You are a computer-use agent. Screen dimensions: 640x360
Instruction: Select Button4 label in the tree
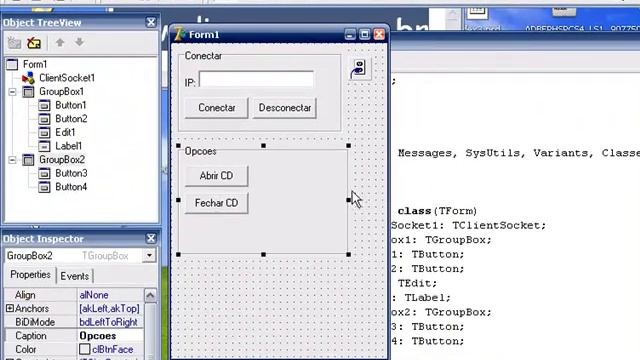coord(71,187)
